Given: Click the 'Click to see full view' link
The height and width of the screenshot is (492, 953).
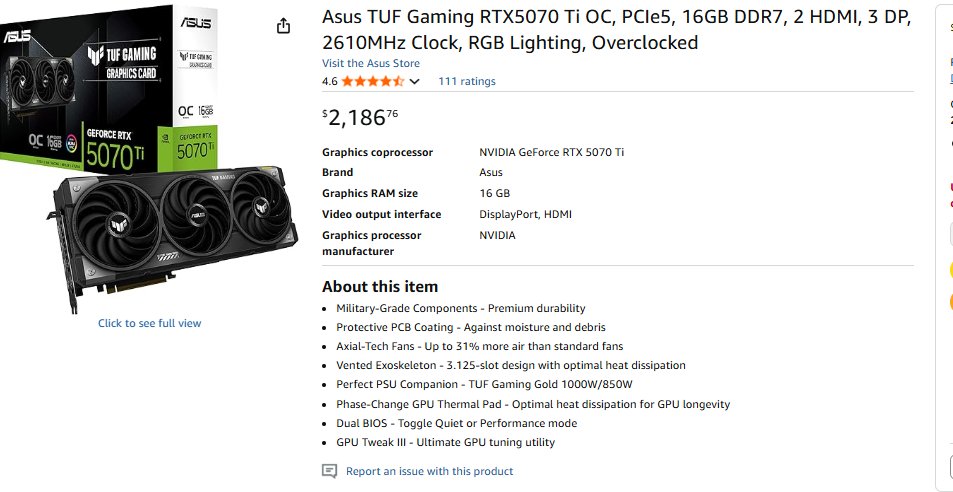Looking at the screenshot, I should [x=149, y=323].
